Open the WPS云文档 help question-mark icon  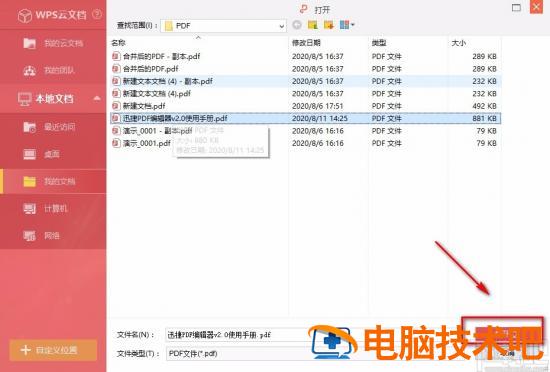pos(97,14)
